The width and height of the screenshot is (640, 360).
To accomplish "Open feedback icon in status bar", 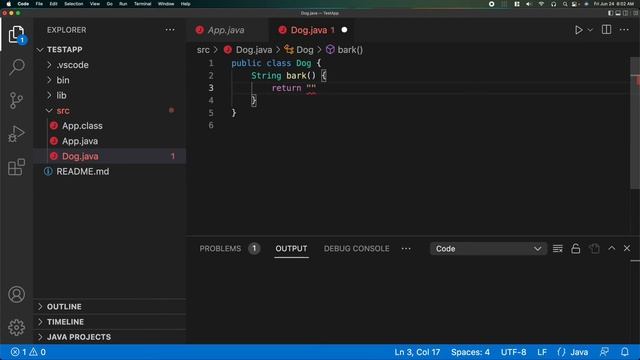I will tap(604, 352).
